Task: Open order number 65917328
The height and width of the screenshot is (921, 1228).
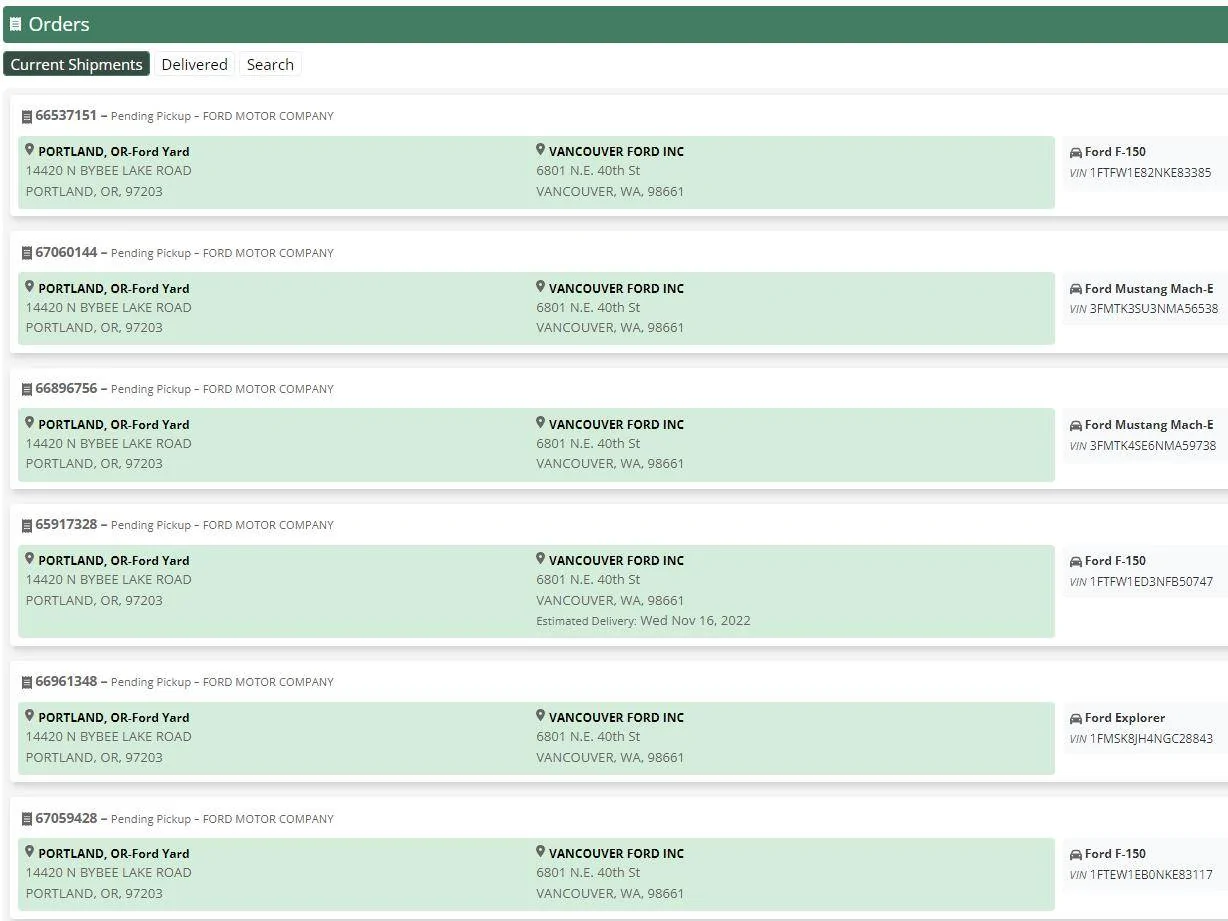Action: click(66, 524)
